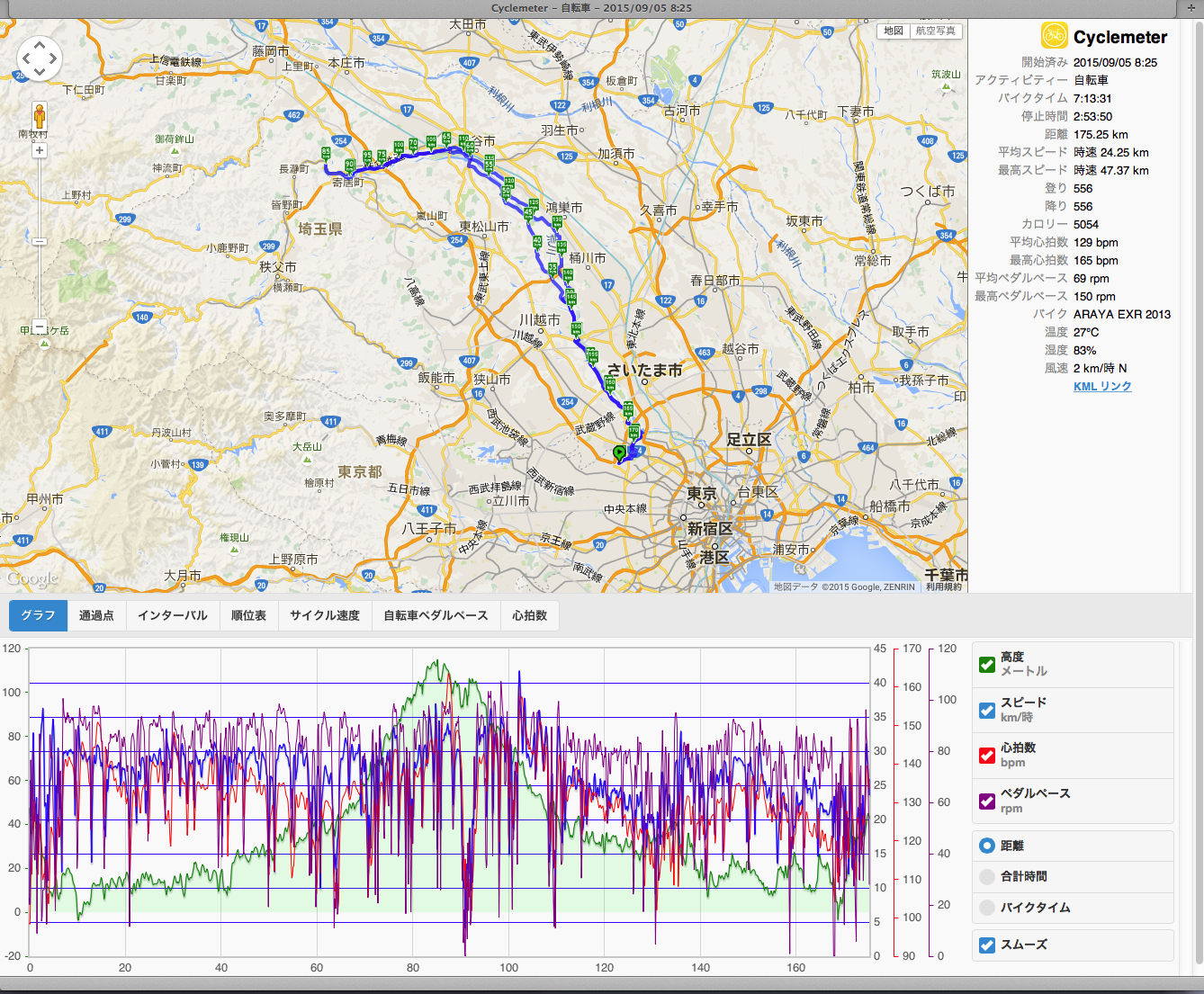Open the 通過点 tab
Viewport: 1204px width, 994px height.
pos(96,615)
